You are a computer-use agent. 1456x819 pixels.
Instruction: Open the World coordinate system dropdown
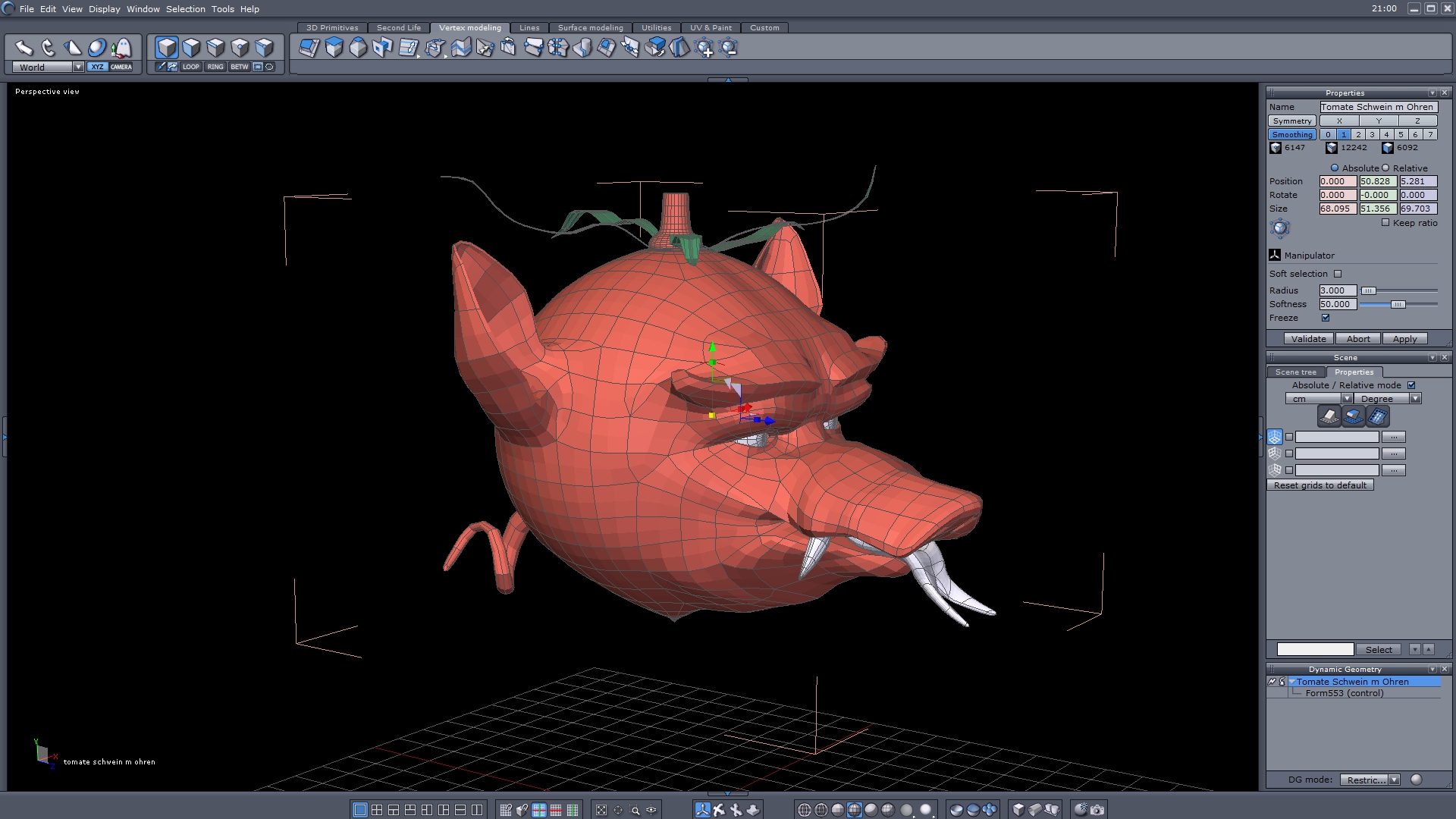78,67
